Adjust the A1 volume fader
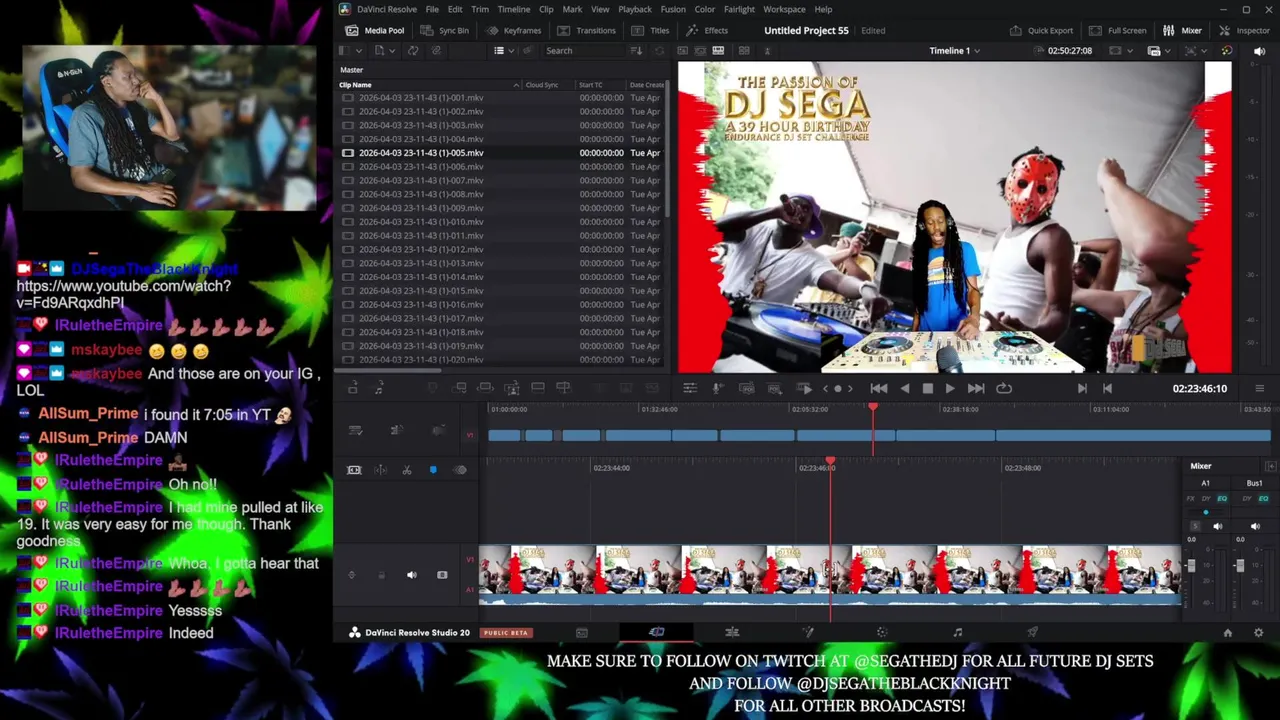The image size is (1280, 720). point(1190,567)
